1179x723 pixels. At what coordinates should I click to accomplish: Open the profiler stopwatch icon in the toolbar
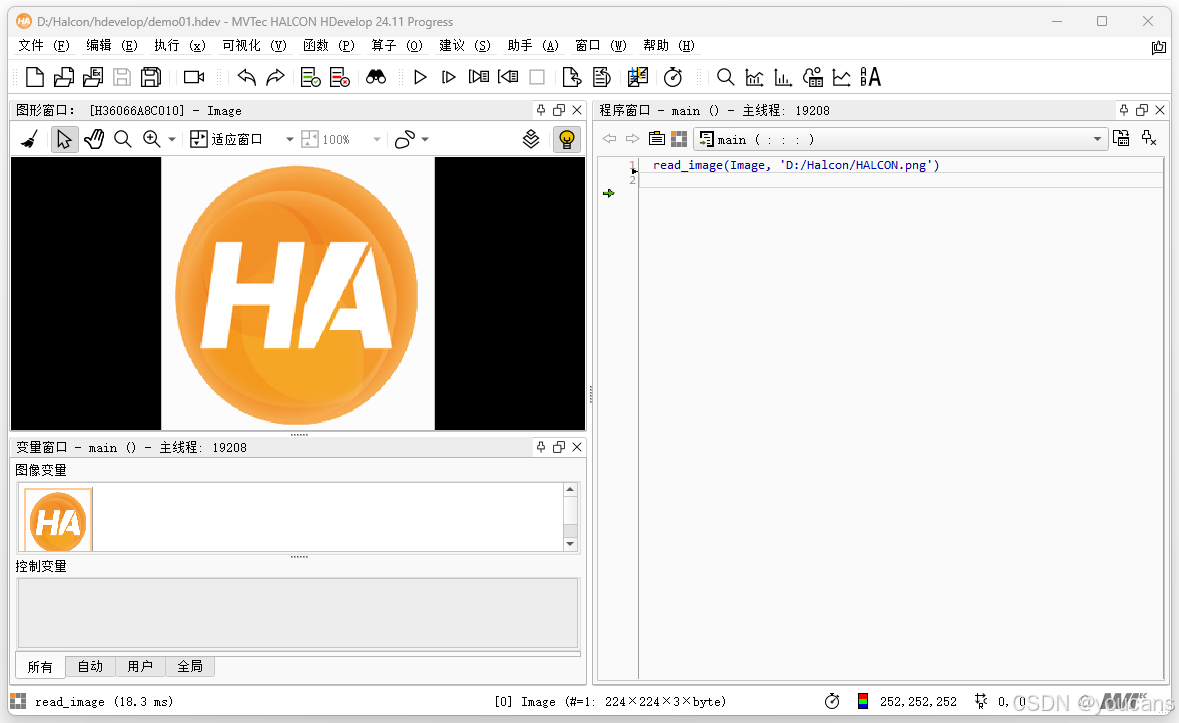pos(673,77)
